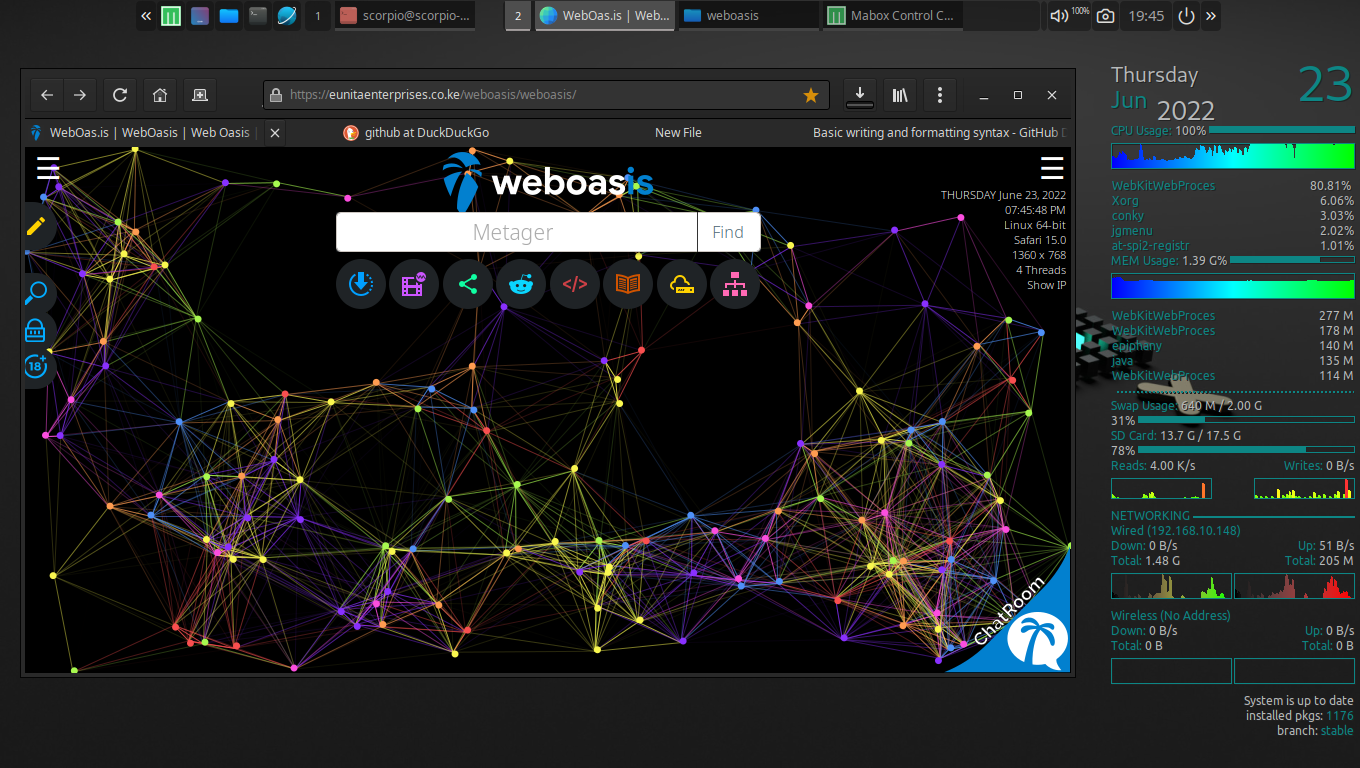Select the pencil icon on left sidebar
The image size is (1360, 768).
coord(37,226)
